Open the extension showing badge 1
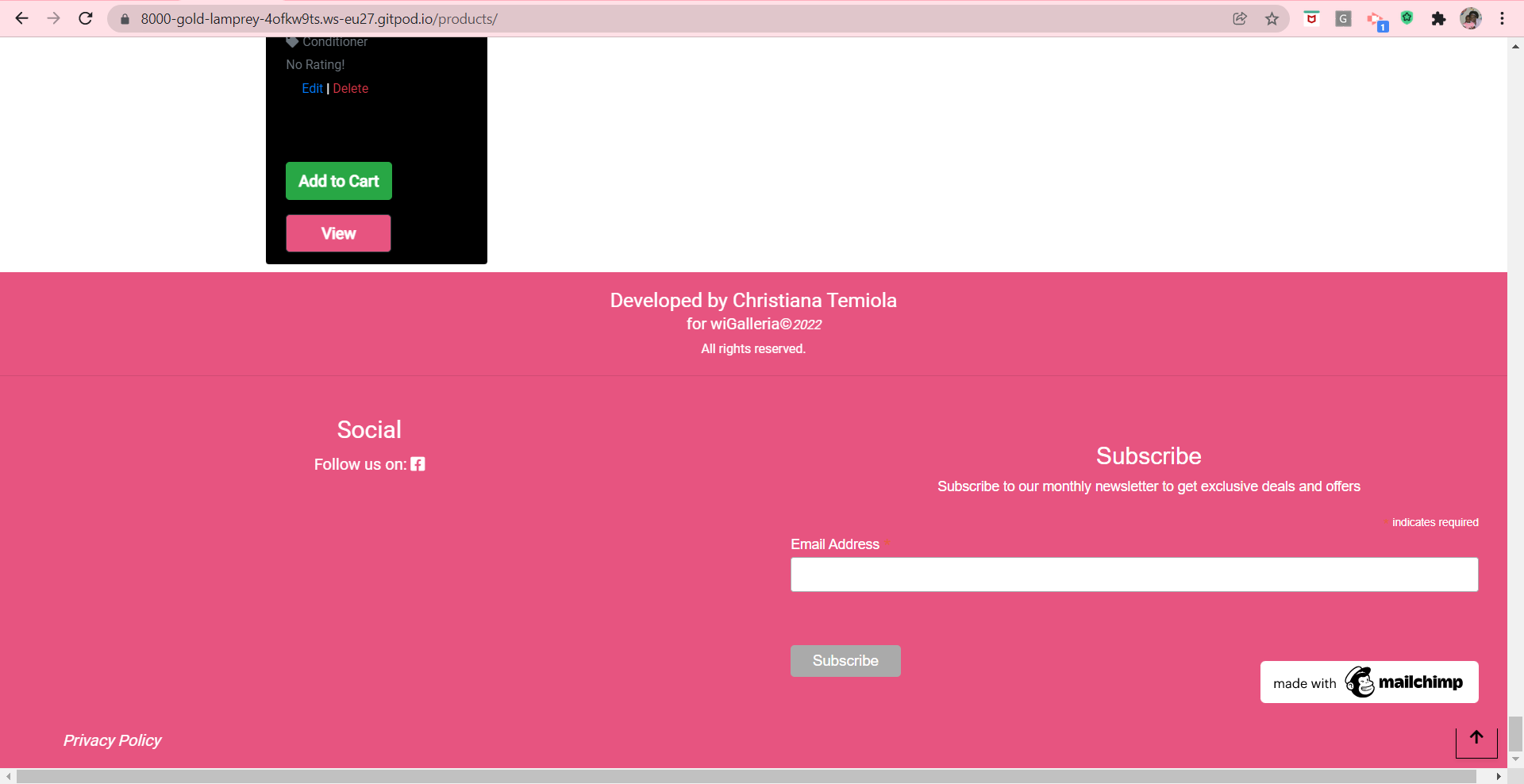This screenshot has width=1524, height=784. click(x=1376, y=21)
